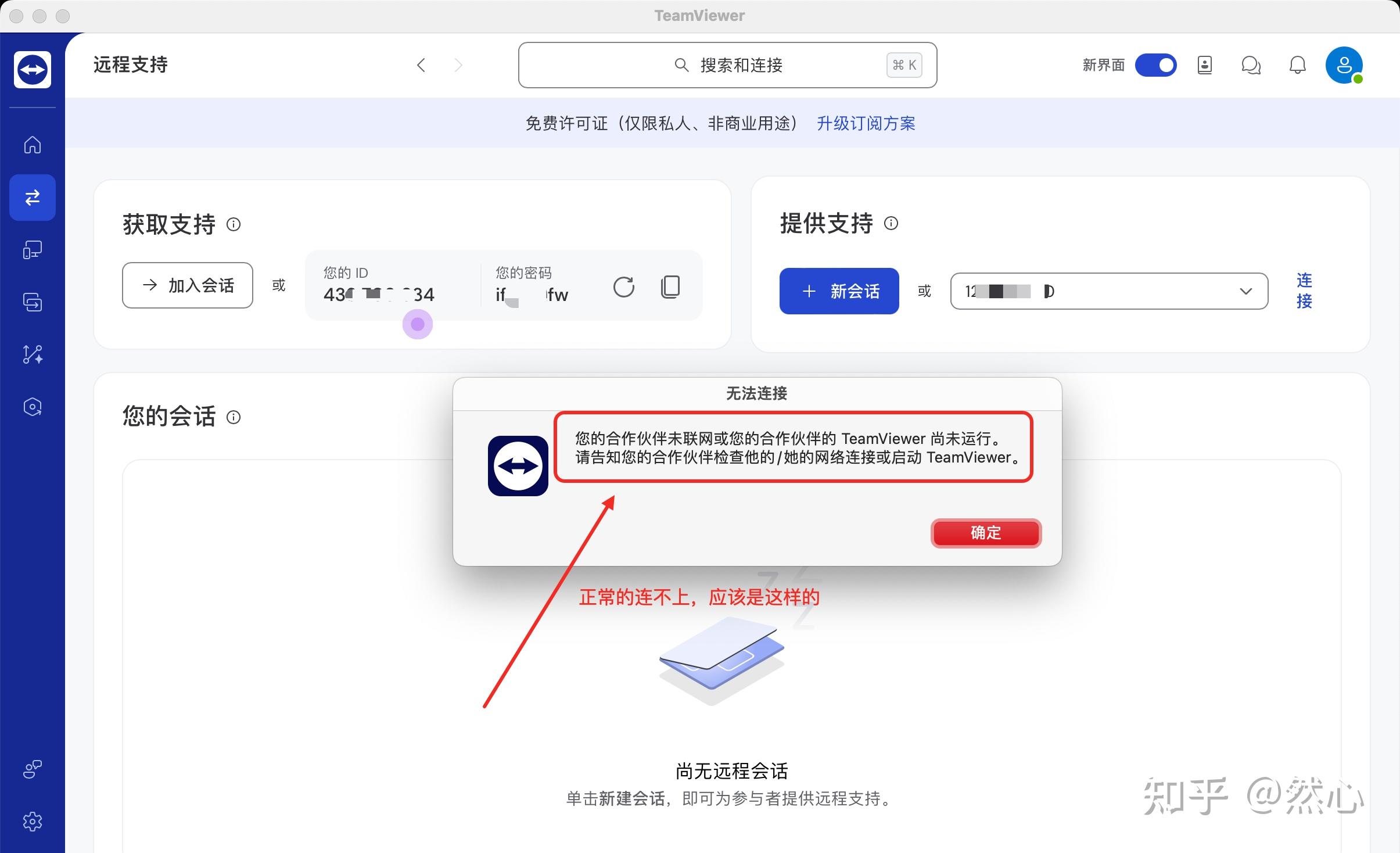This screenshot has height=853, width=1400.
Task: Click your profile avatar with online status
Action: [1345, 65]
